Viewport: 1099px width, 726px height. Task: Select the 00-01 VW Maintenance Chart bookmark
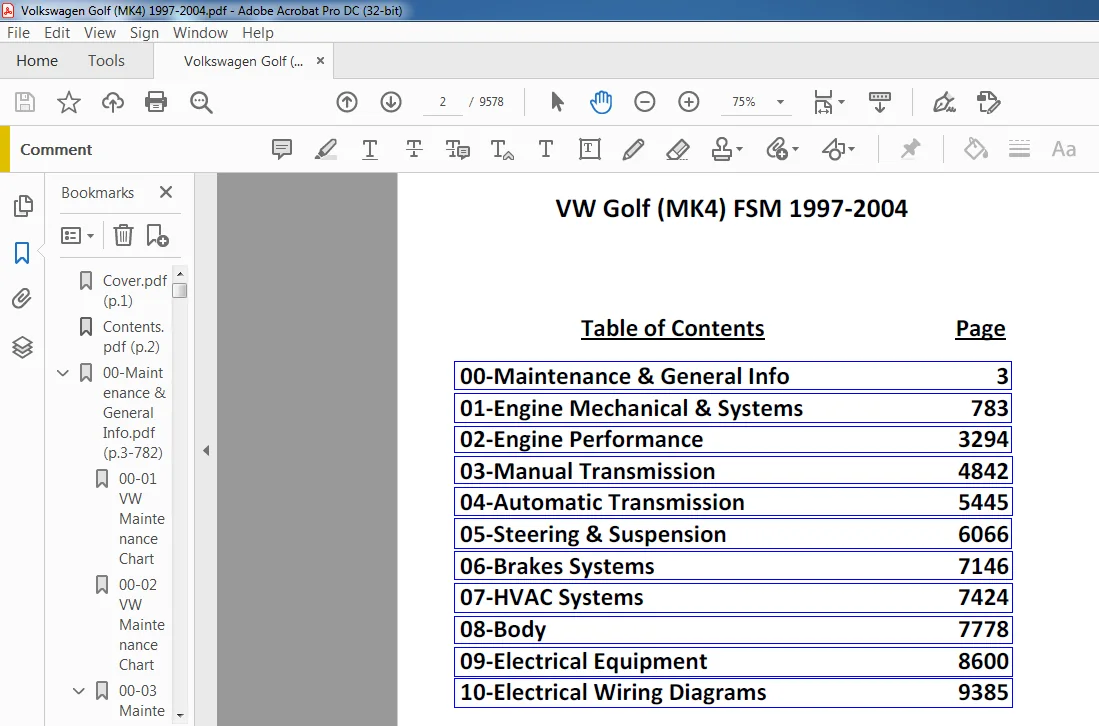[x=142, y=519]
